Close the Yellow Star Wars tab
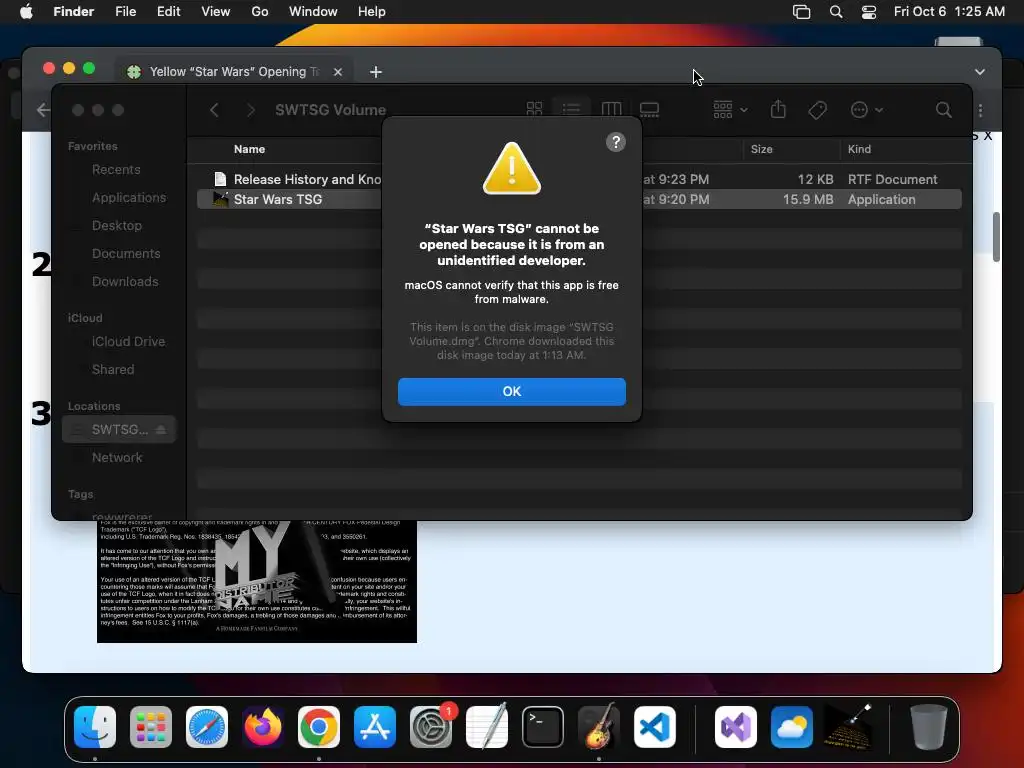Image resolution: width=1024 pixels, height=768 pixels. point(338,72)
